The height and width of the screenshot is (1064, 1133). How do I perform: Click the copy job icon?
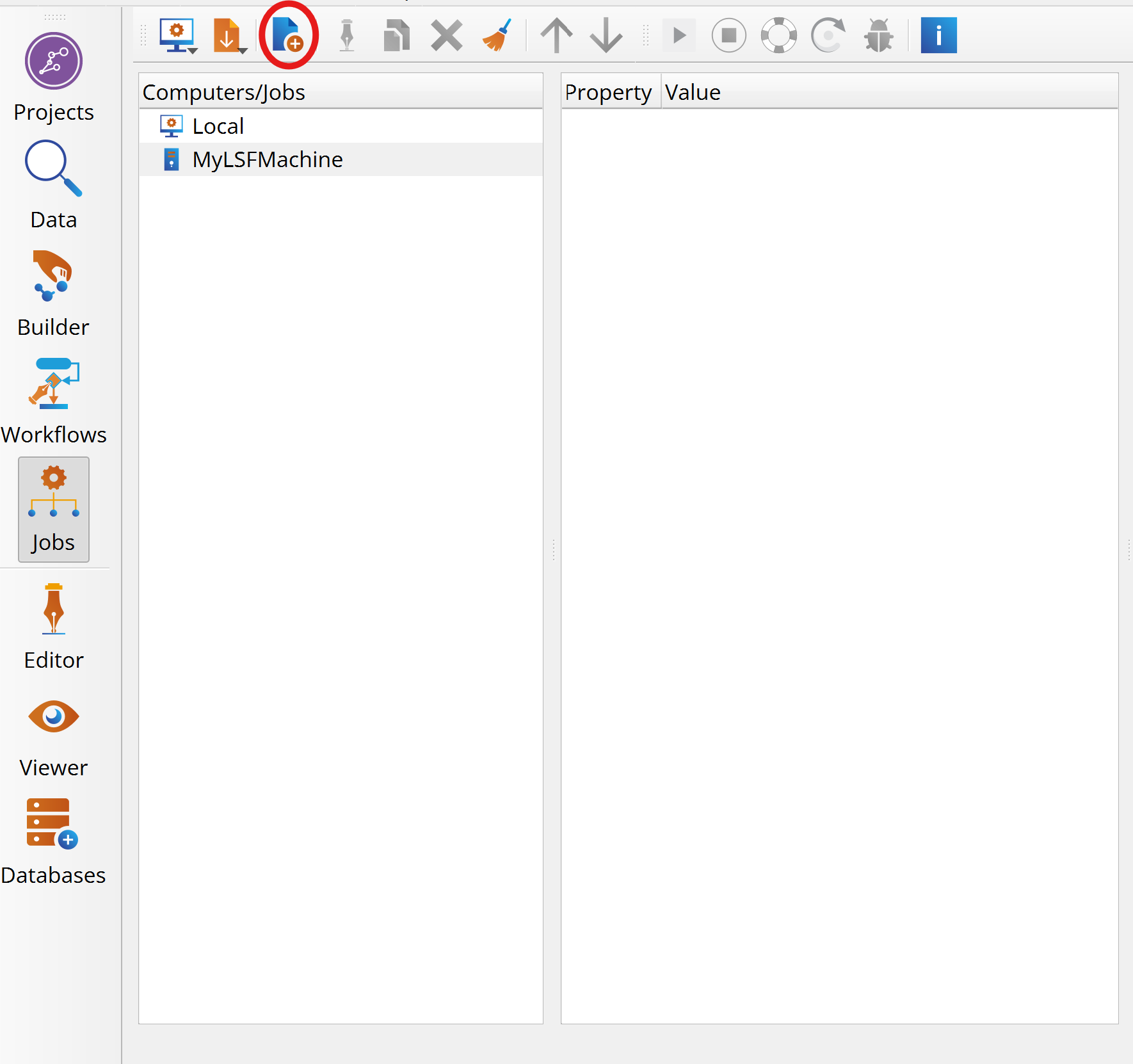(x=396, y=35)
